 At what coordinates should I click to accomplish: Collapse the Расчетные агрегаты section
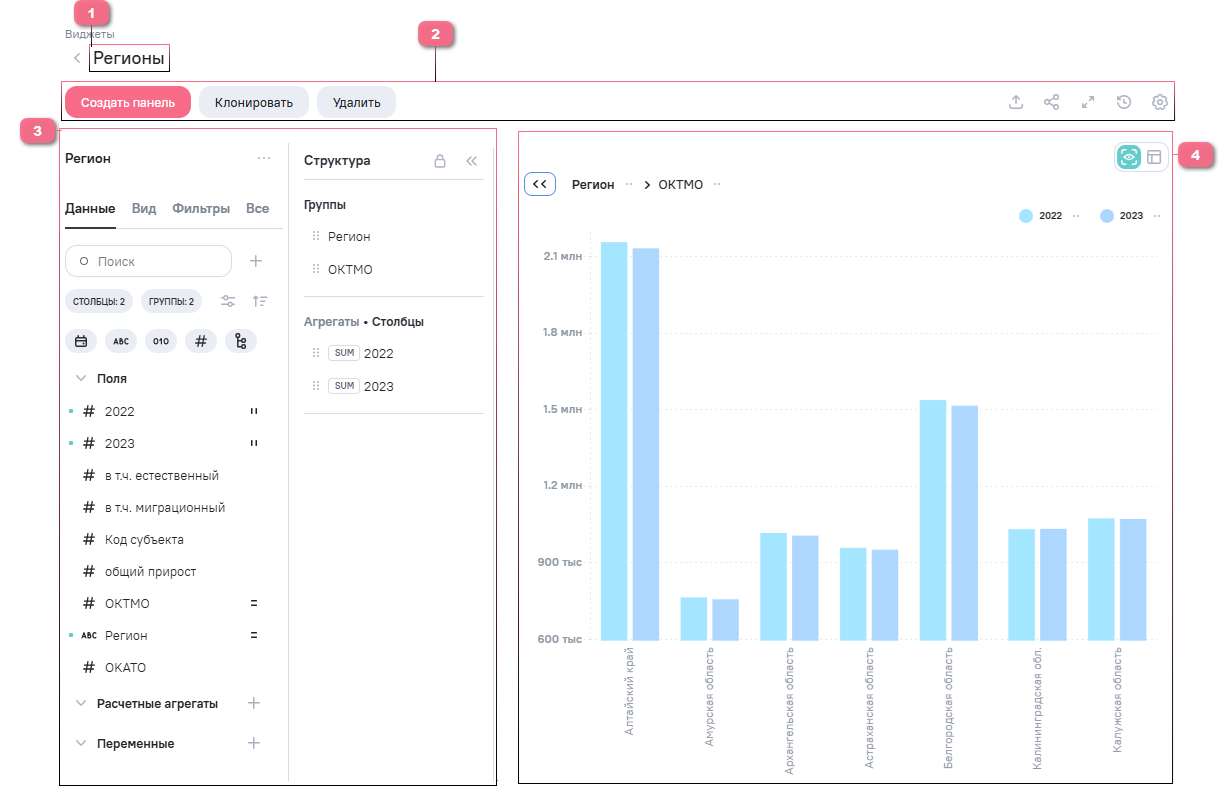tap(81, 703)
